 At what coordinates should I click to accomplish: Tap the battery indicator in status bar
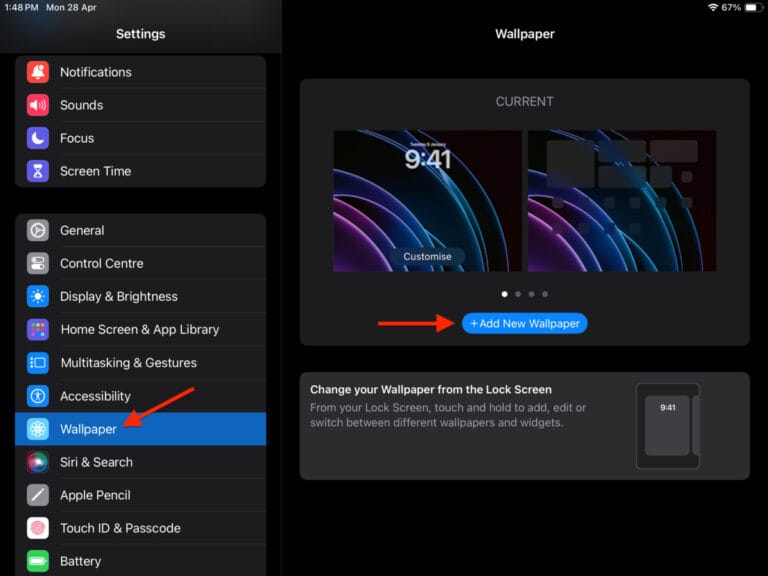click(x=749, y=7)
